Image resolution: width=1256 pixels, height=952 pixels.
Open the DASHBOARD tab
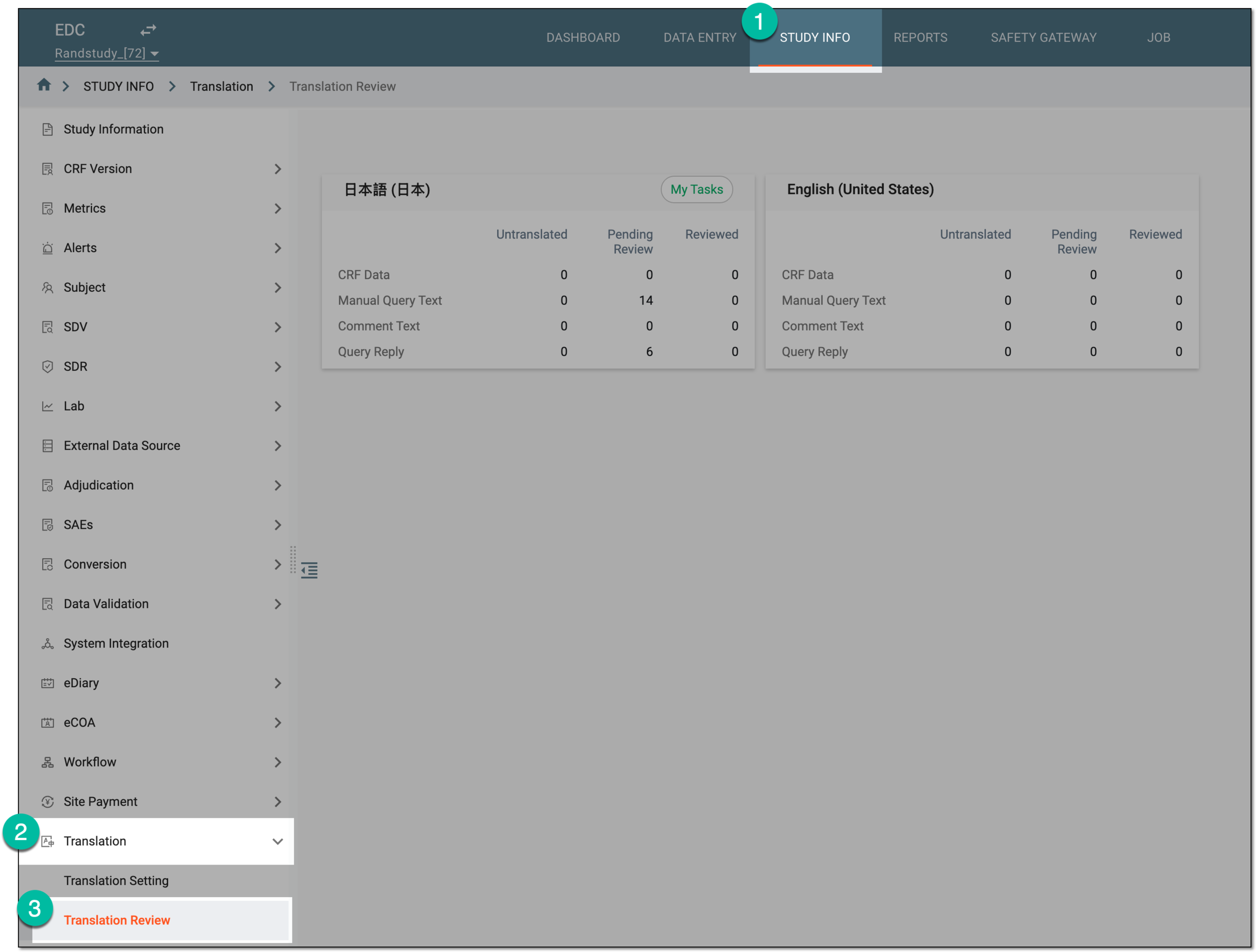(583, 38)
